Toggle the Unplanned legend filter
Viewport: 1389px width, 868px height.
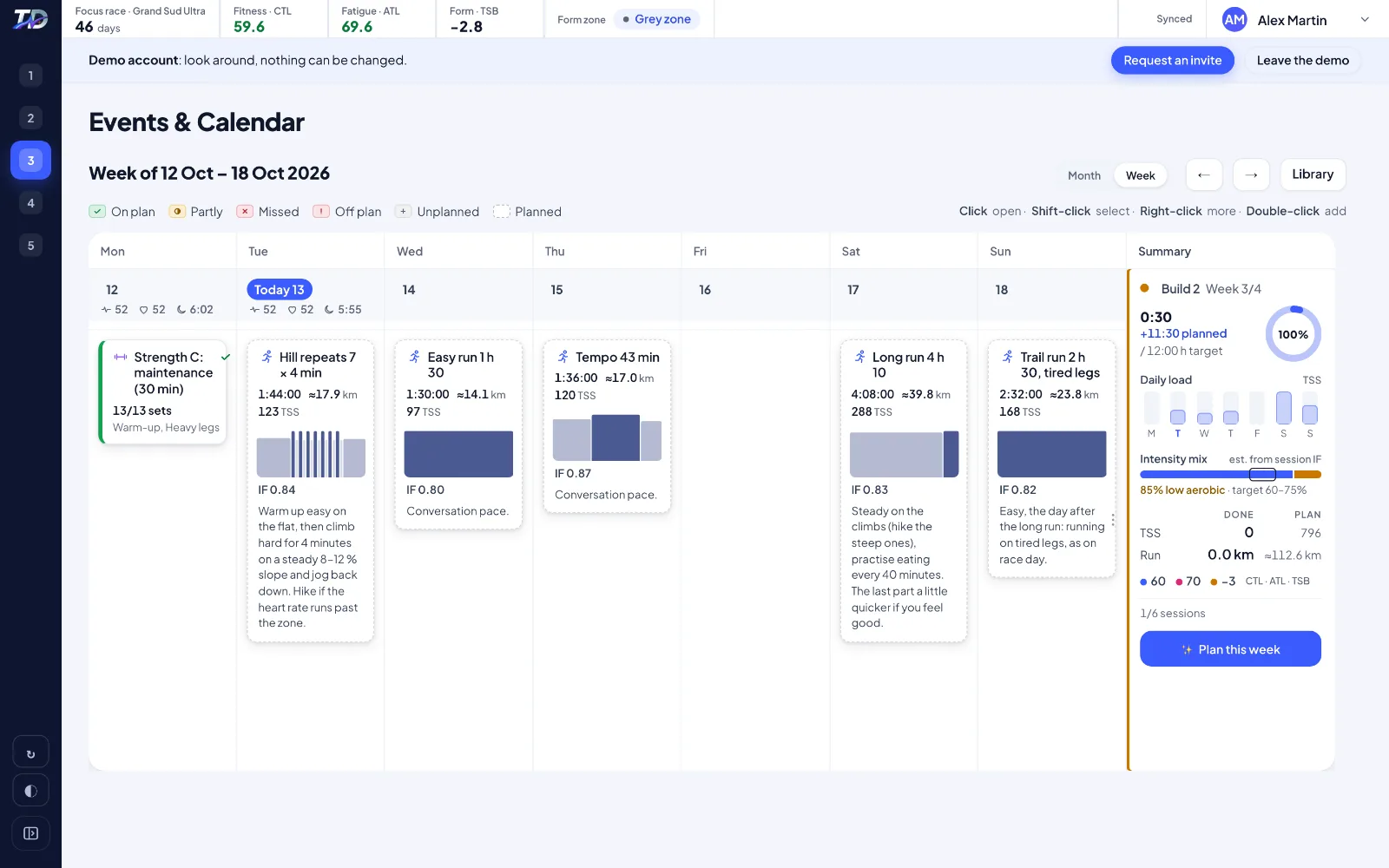coord(437,212)
